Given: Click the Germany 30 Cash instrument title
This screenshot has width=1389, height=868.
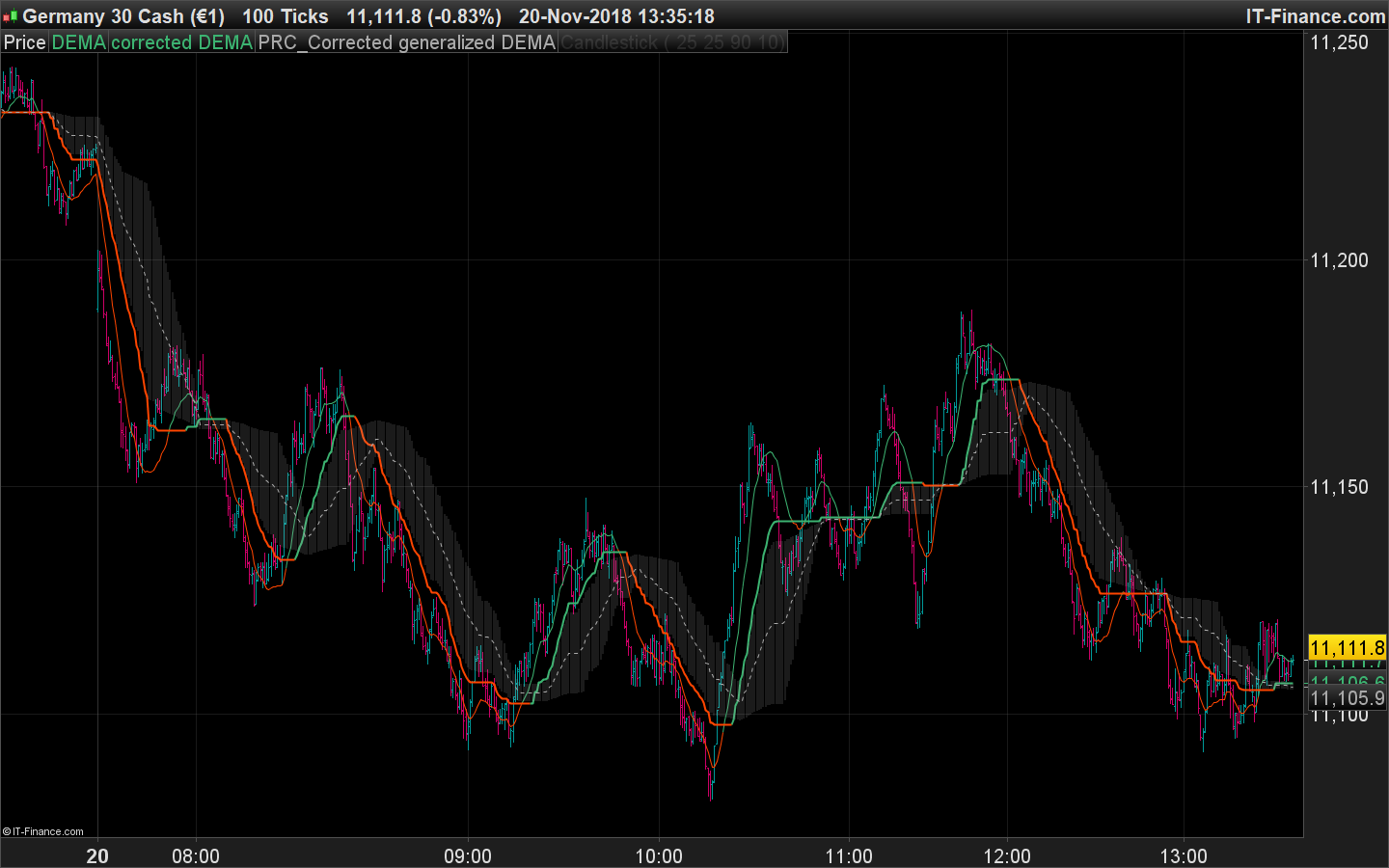Looking at the screenshot, I should coord(123,16).
